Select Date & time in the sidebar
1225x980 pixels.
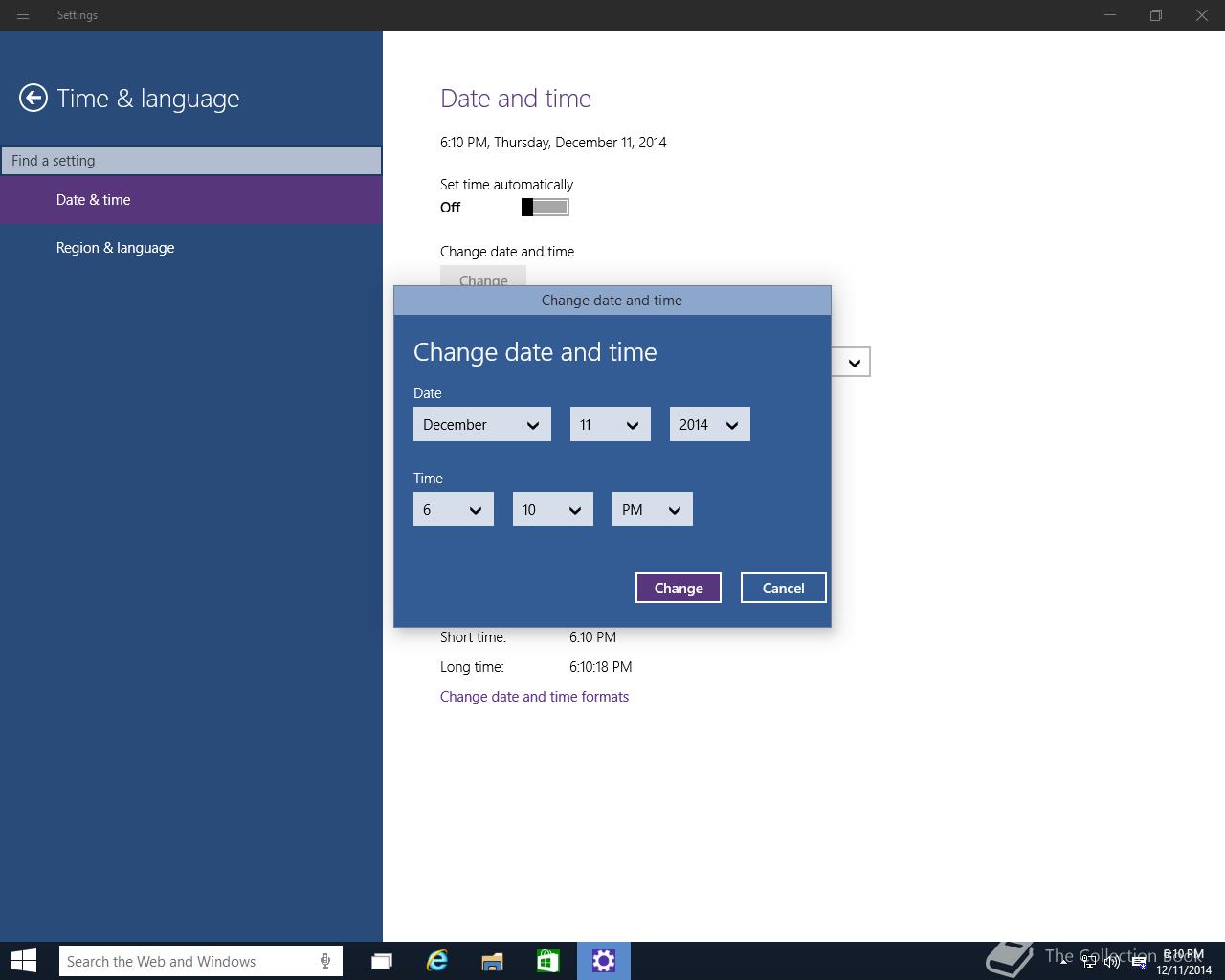click(191, 200)
